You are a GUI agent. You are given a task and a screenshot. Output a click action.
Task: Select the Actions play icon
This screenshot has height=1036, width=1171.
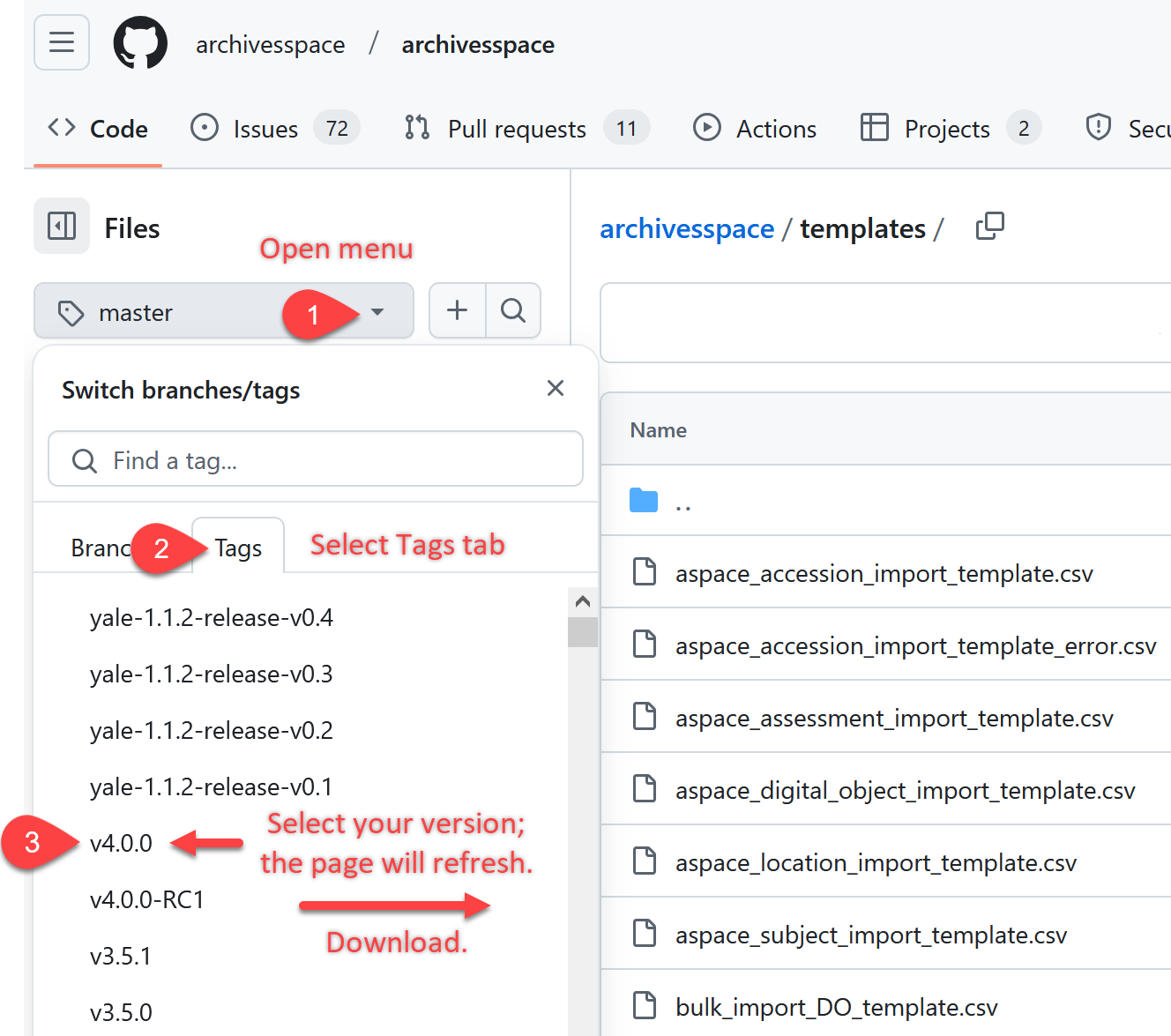click(x=707, y=128)
